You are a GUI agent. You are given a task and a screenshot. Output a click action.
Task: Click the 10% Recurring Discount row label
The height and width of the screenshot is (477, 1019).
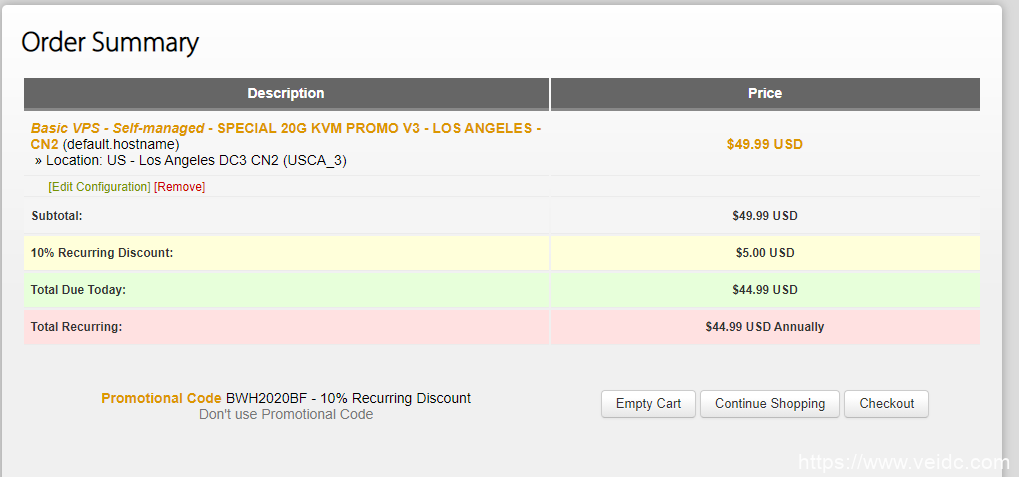pos(102,253)
